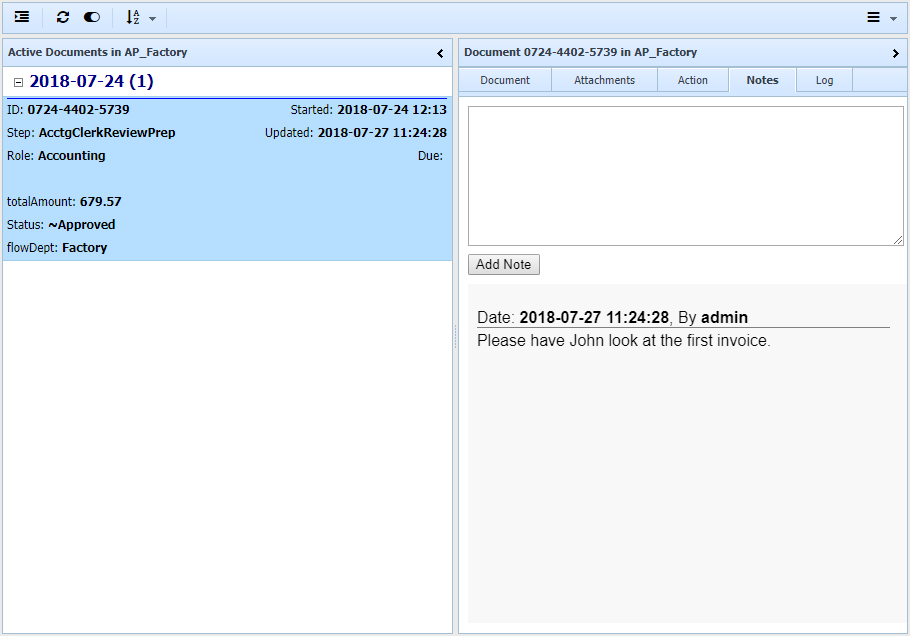Open the sort options dropdown arrow
Image resolution: width=910 pixels, height=636 pixels.
tap(150, 17)
